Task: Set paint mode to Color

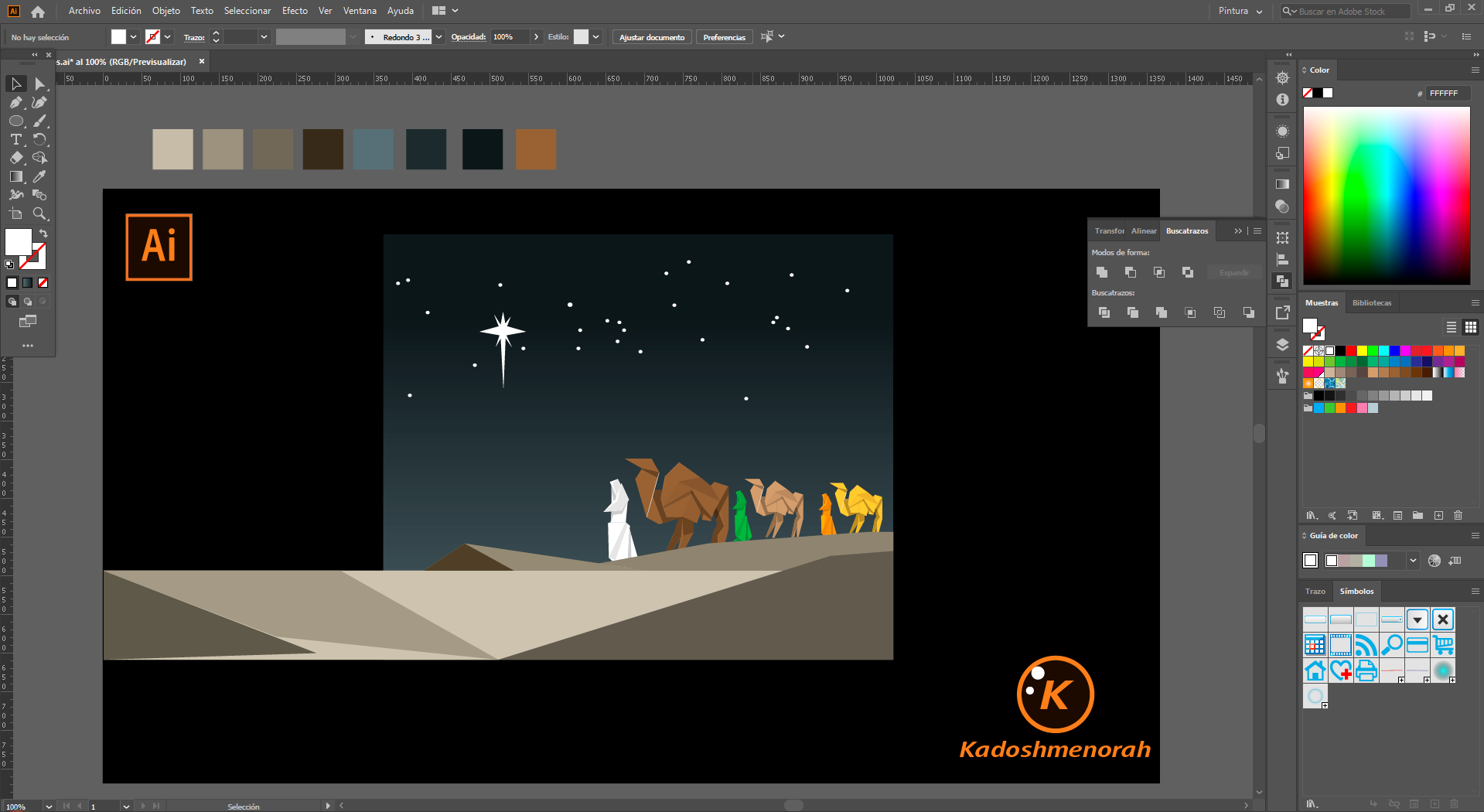Action: tap(12, 283)
